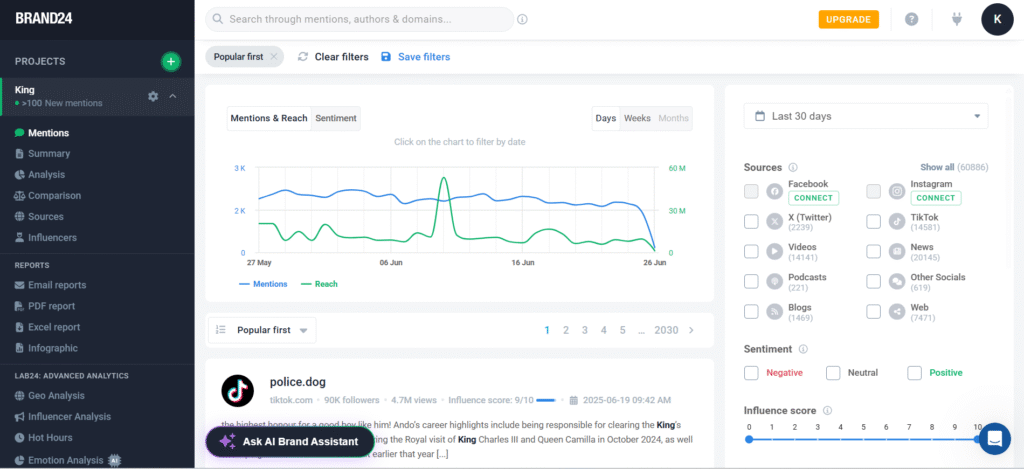Click the Podcasts source icon
The width and height of the screenshot is (1024, 469).
pos(775,282)
